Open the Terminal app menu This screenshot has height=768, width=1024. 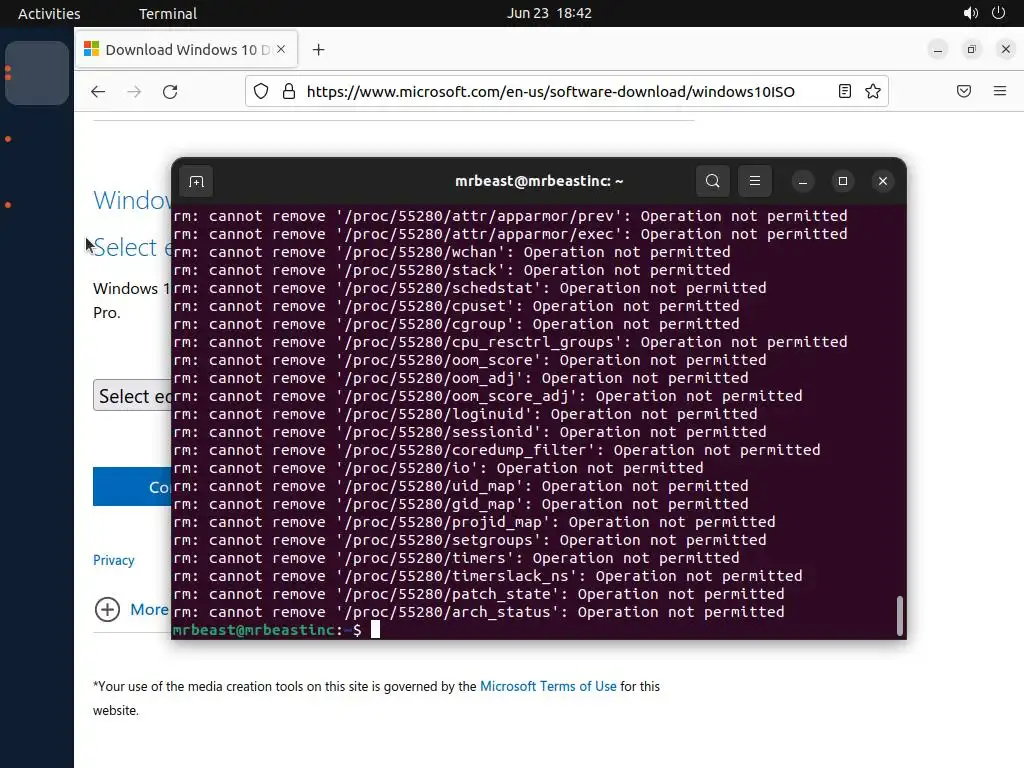point(168,13)
